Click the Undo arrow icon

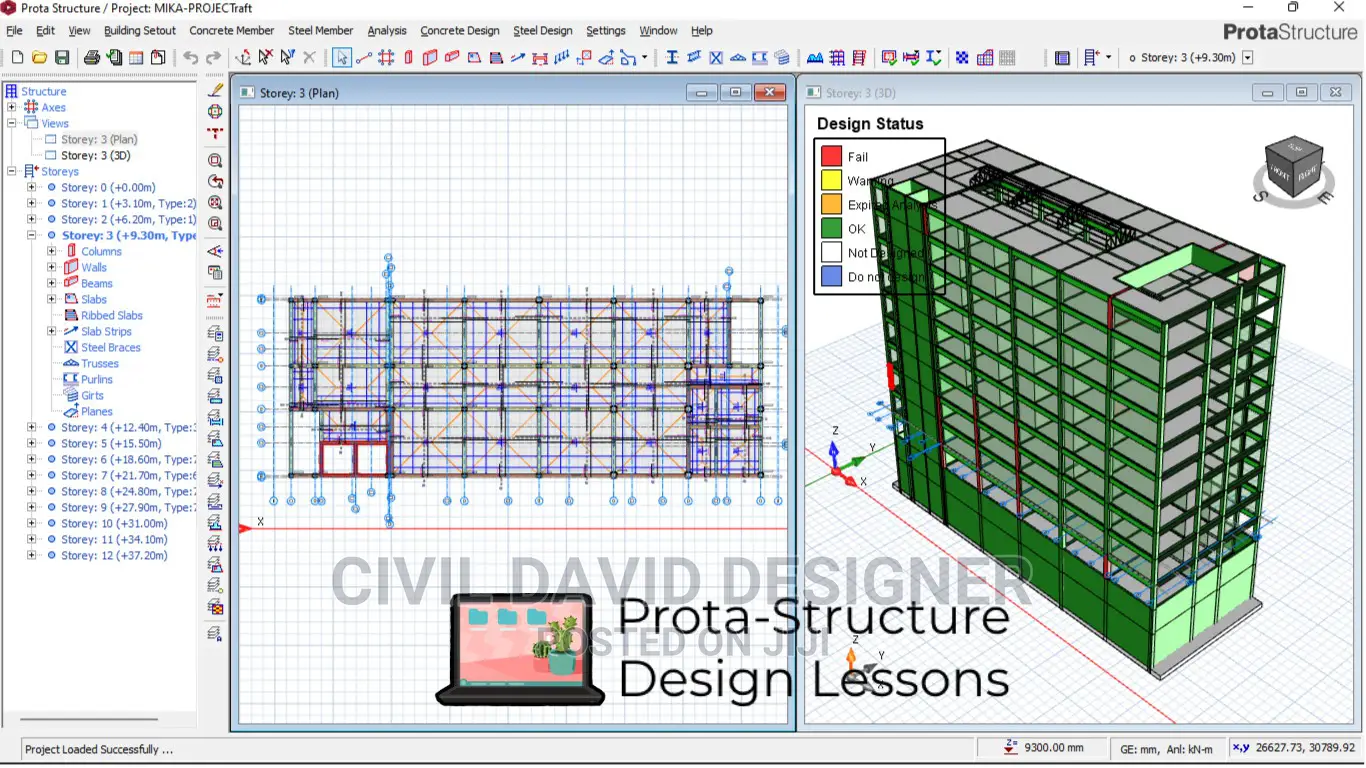point(190,58)
